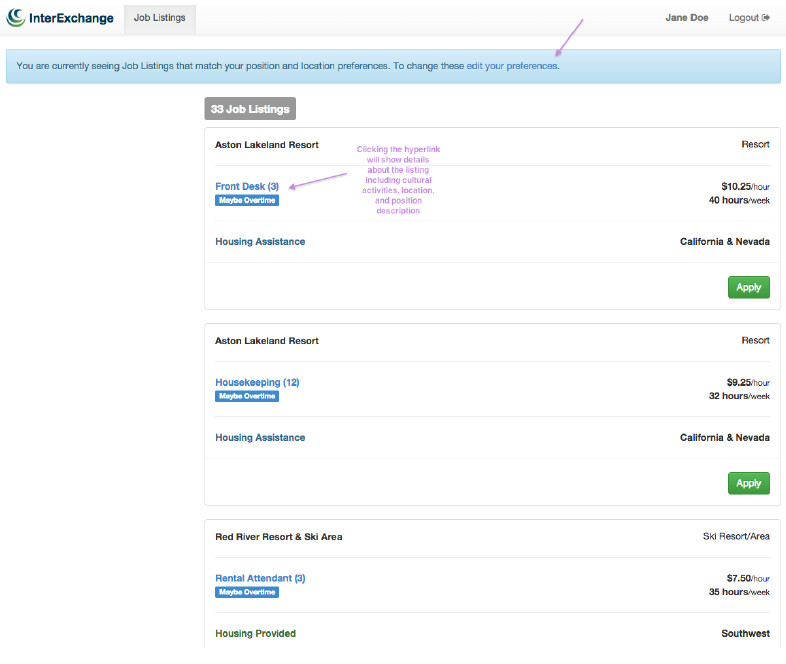Follow the 'edit your preferences' link
786x664 pixels.
[512, 66]
